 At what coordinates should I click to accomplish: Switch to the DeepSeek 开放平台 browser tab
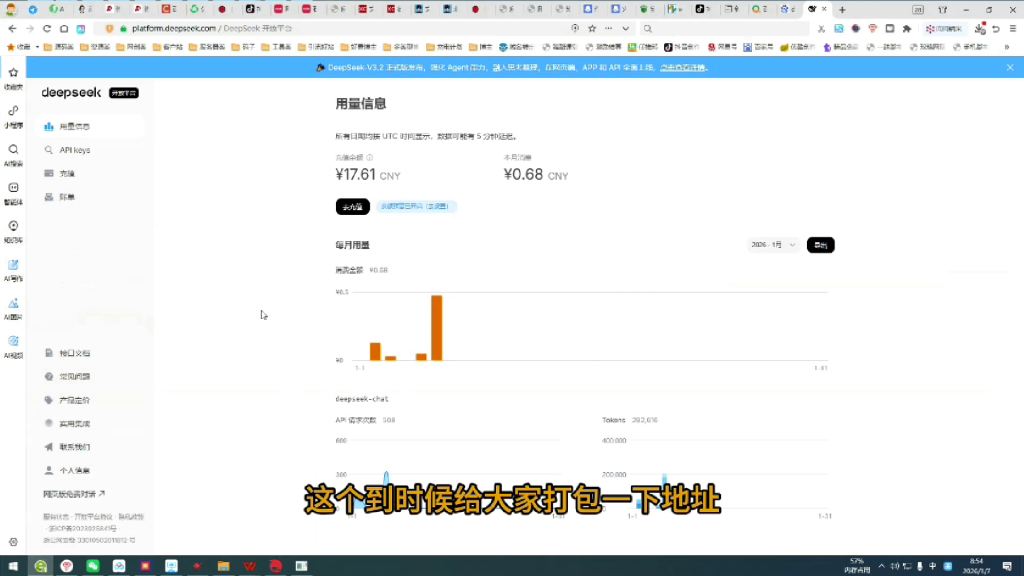pos(810,8)
